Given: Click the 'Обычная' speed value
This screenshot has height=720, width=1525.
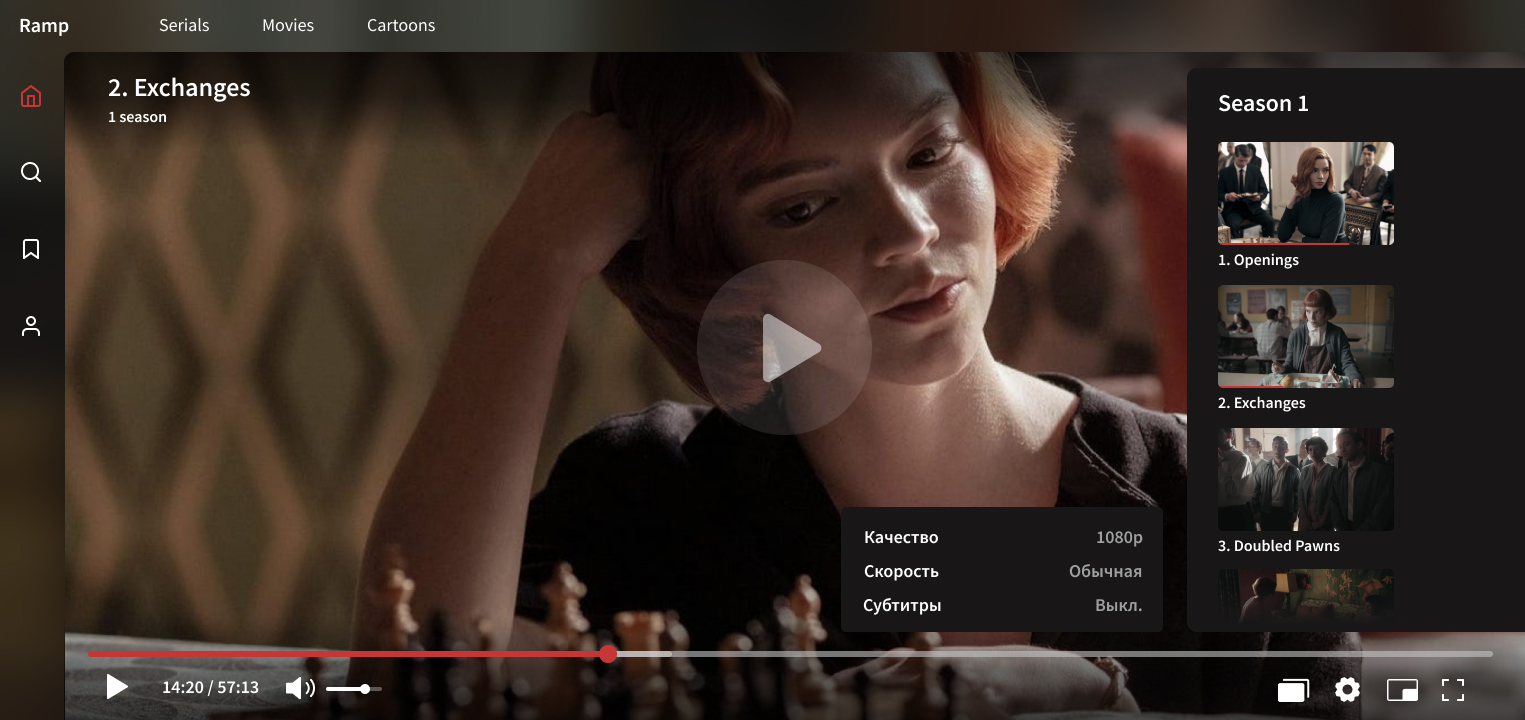Looking at the screenshot, I should [1105, 571].
